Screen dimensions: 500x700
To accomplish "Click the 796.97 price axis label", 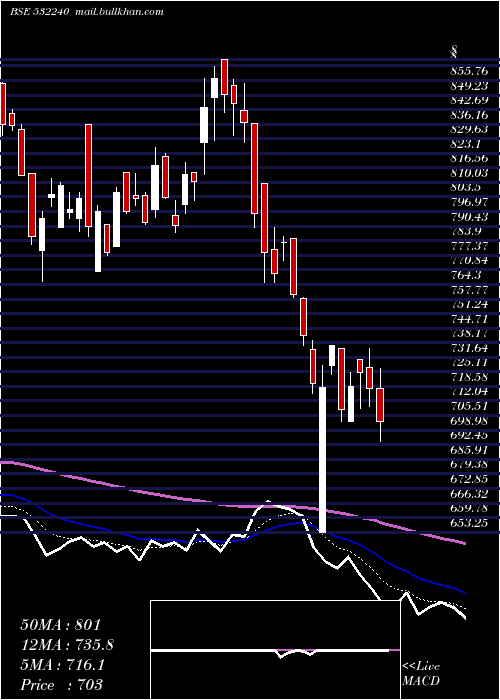I will pos(469,202).
